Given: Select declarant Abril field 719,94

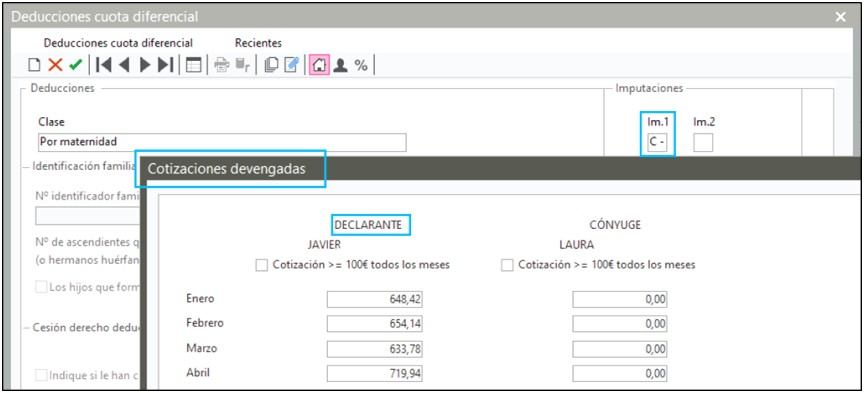Looking at the screenshot, I should point(375,374).
